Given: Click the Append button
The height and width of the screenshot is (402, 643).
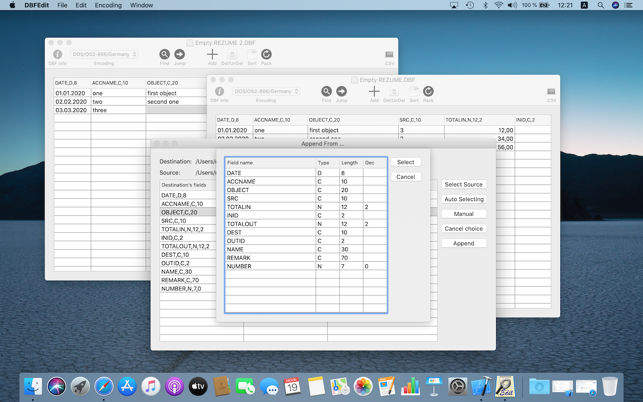Looking at the screenshot, I should [464, 244].
